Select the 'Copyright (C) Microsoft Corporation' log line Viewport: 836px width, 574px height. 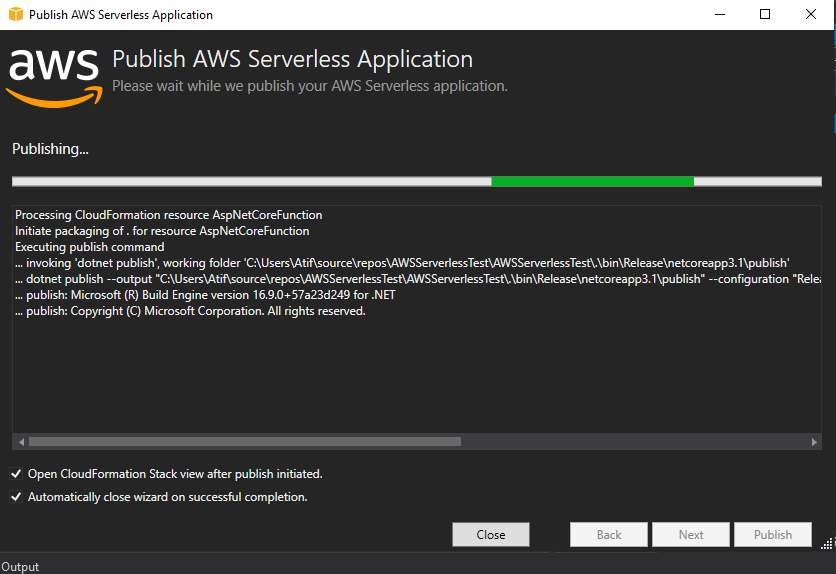(x=190, y=311)
